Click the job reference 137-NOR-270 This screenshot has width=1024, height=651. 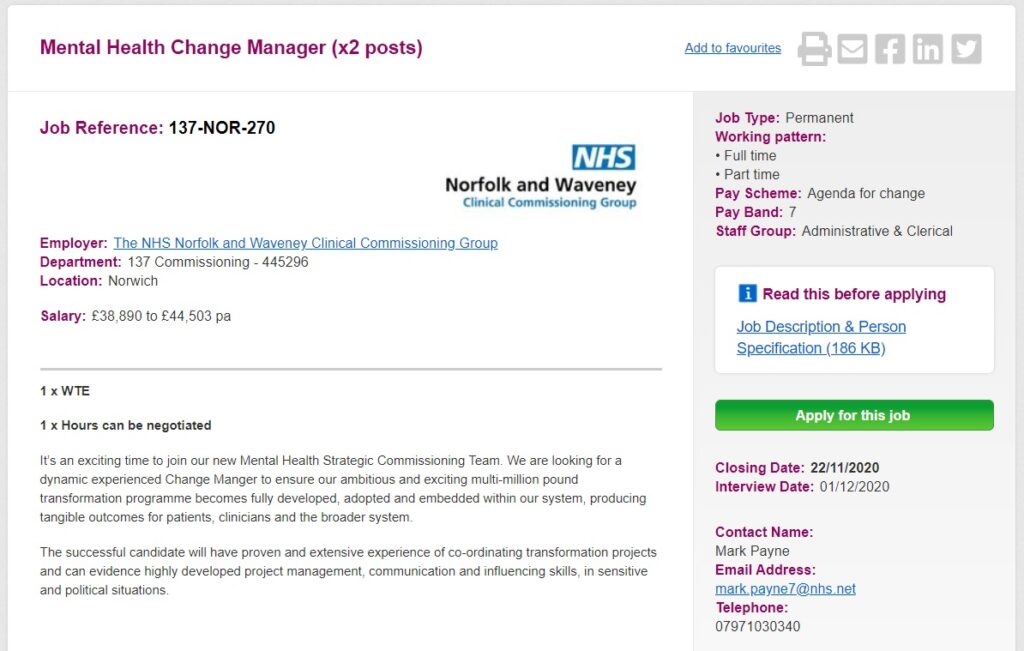(x=222, y=127)
